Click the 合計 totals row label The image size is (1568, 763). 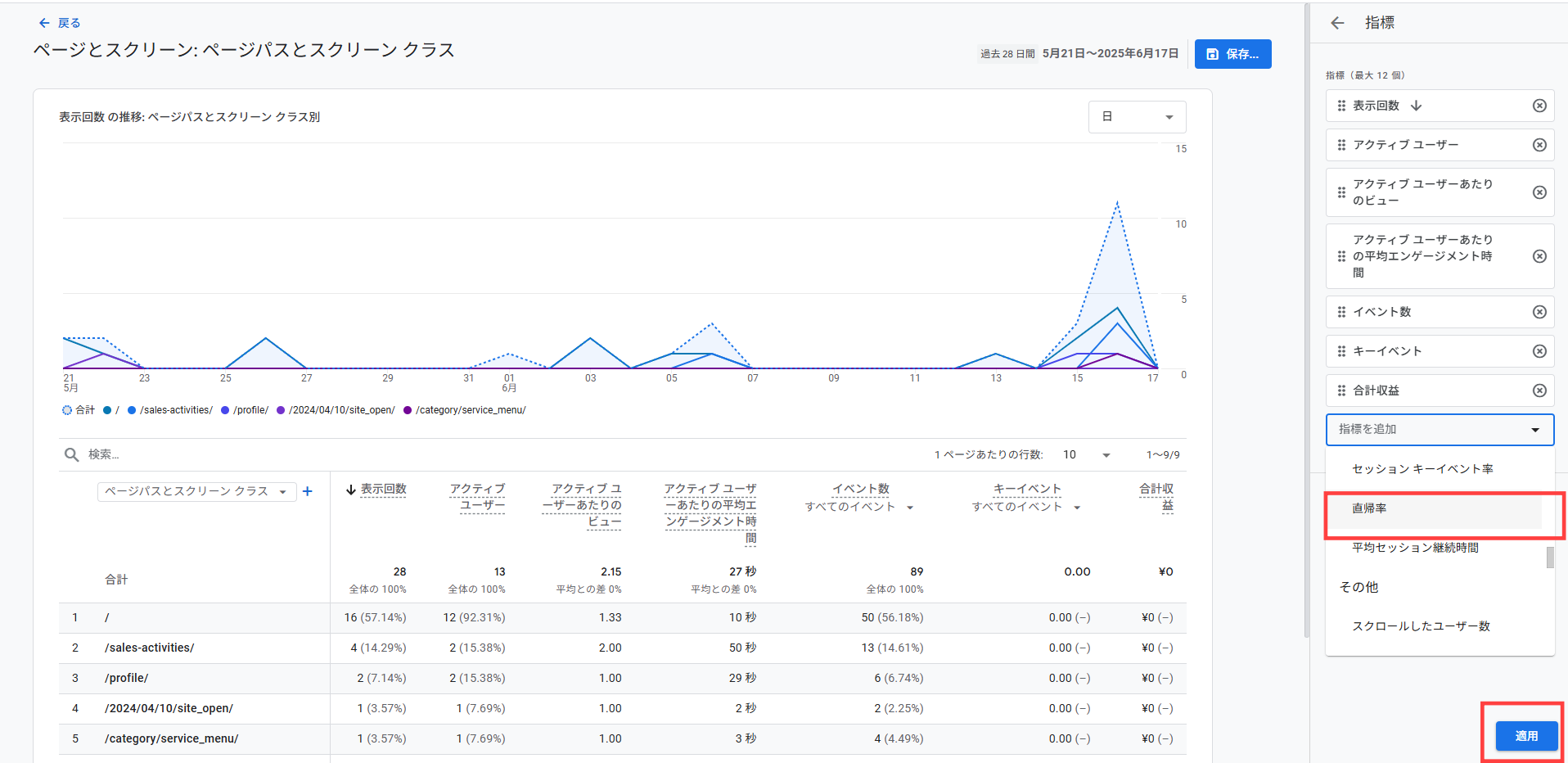[116, 579]
